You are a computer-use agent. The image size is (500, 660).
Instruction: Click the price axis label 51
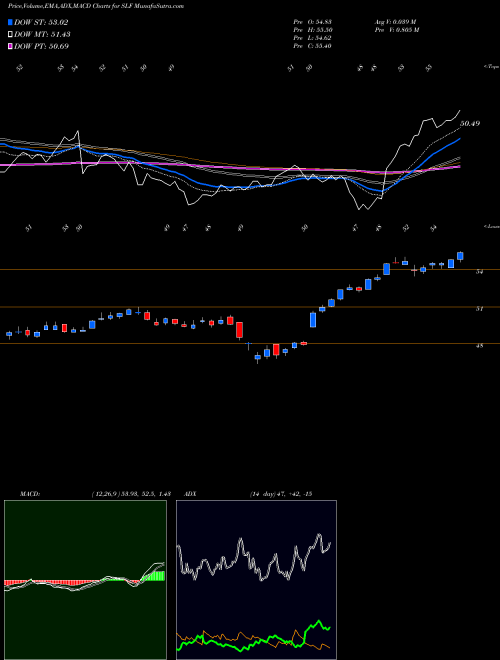tap(479, 309)
